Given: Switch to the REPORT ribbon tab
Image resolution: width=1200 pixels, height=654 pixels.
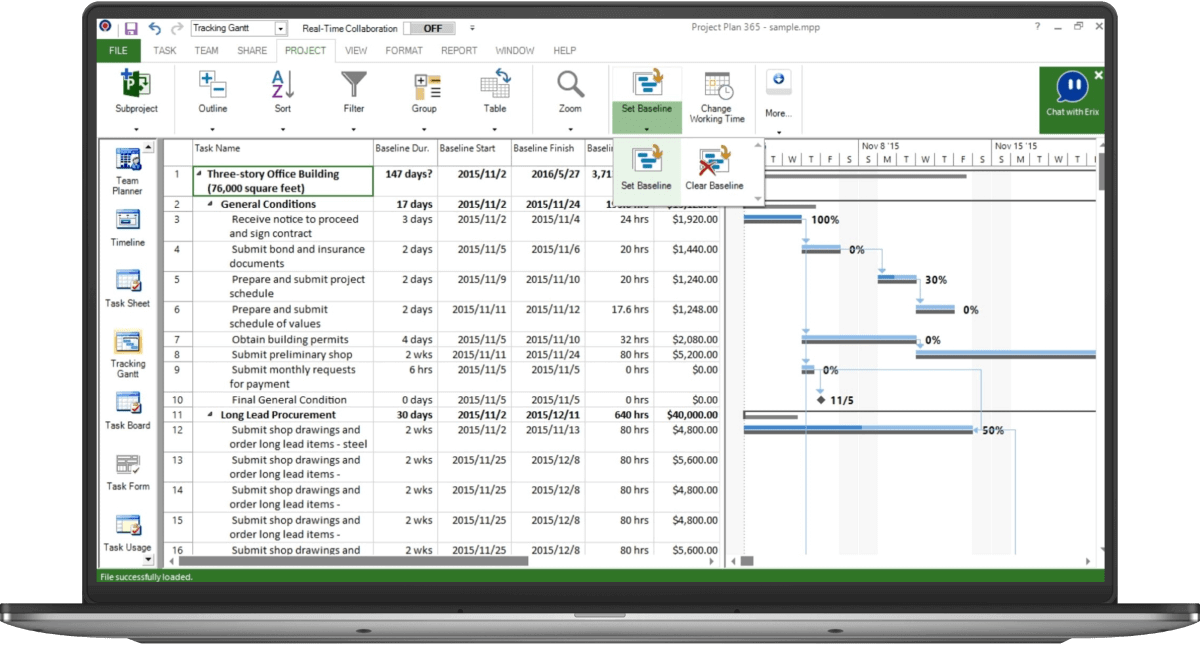Looking at the screenshot, I should point(459,51).
